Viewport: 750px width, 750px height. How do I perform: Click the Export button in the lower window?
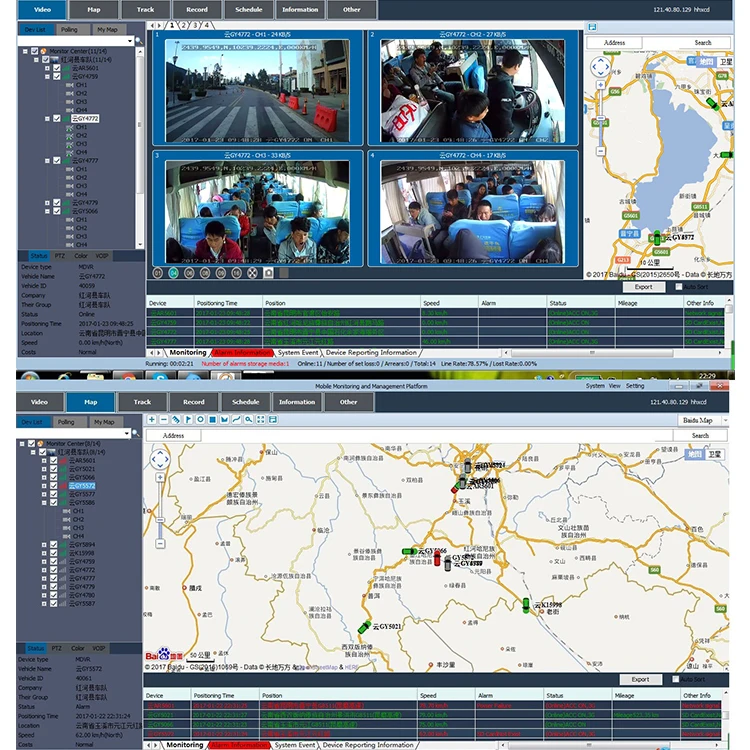[x=640, y=679]
